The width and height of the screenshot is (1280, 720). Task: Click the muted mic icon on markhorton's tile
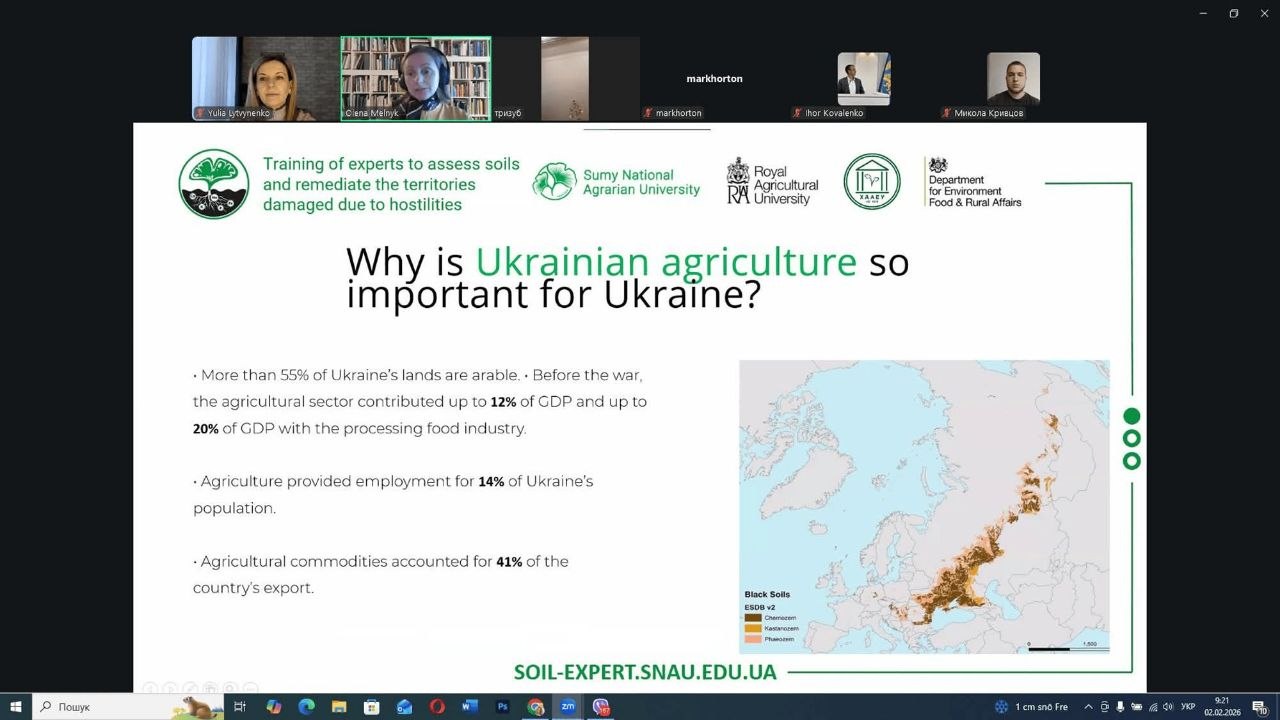[649, 113]
